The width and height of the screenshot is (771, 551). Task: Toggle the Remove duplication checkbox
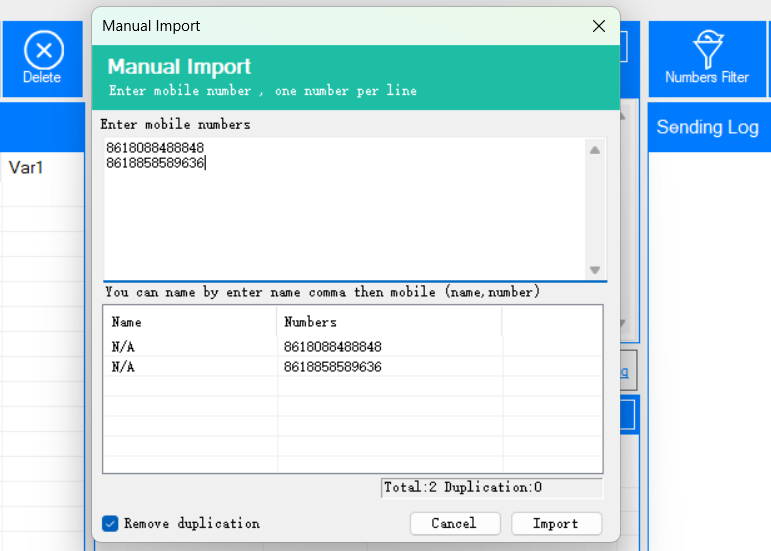(110, 523)
